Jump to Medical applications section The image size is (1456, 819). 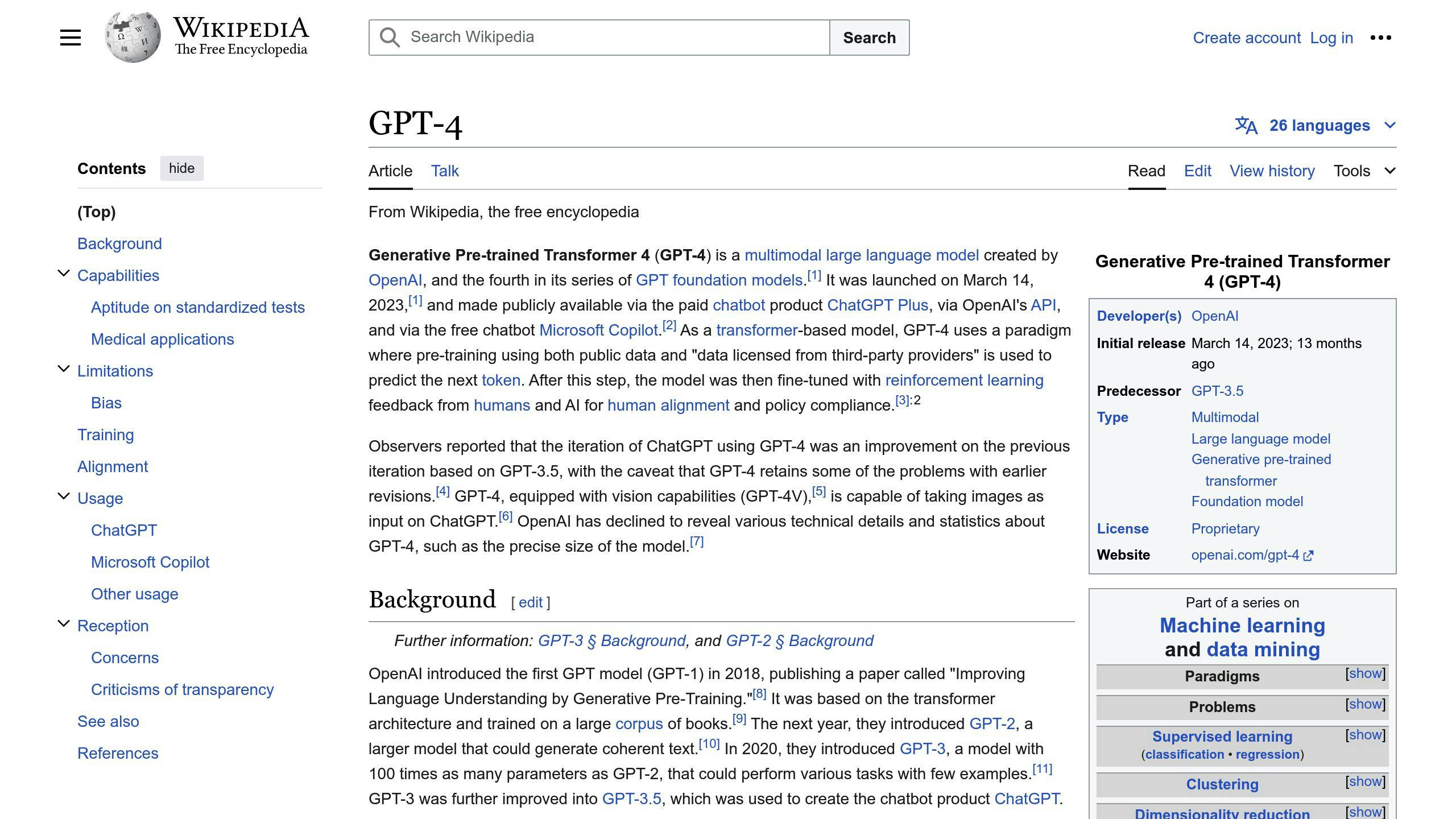pos(162,339)
